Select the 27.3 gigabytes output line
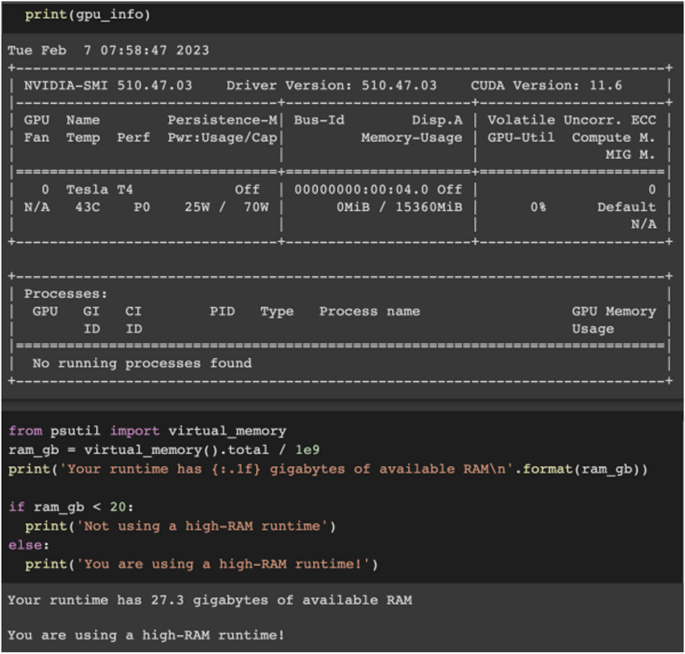The height and width of the screenshot is (654, 685). (209, 600)
